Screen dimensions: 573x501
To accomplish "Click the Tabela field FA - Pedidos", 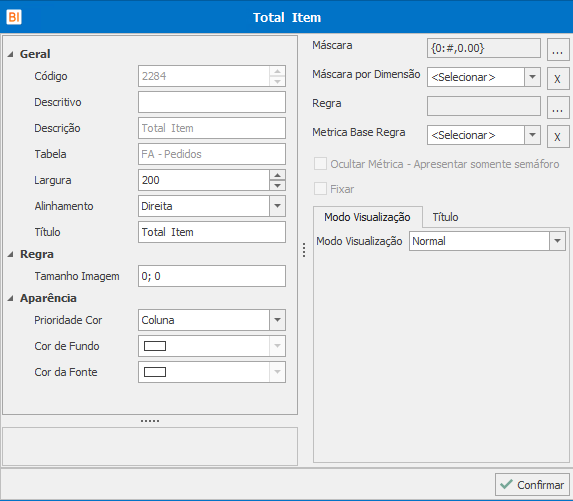I will (x=212, y=154).
